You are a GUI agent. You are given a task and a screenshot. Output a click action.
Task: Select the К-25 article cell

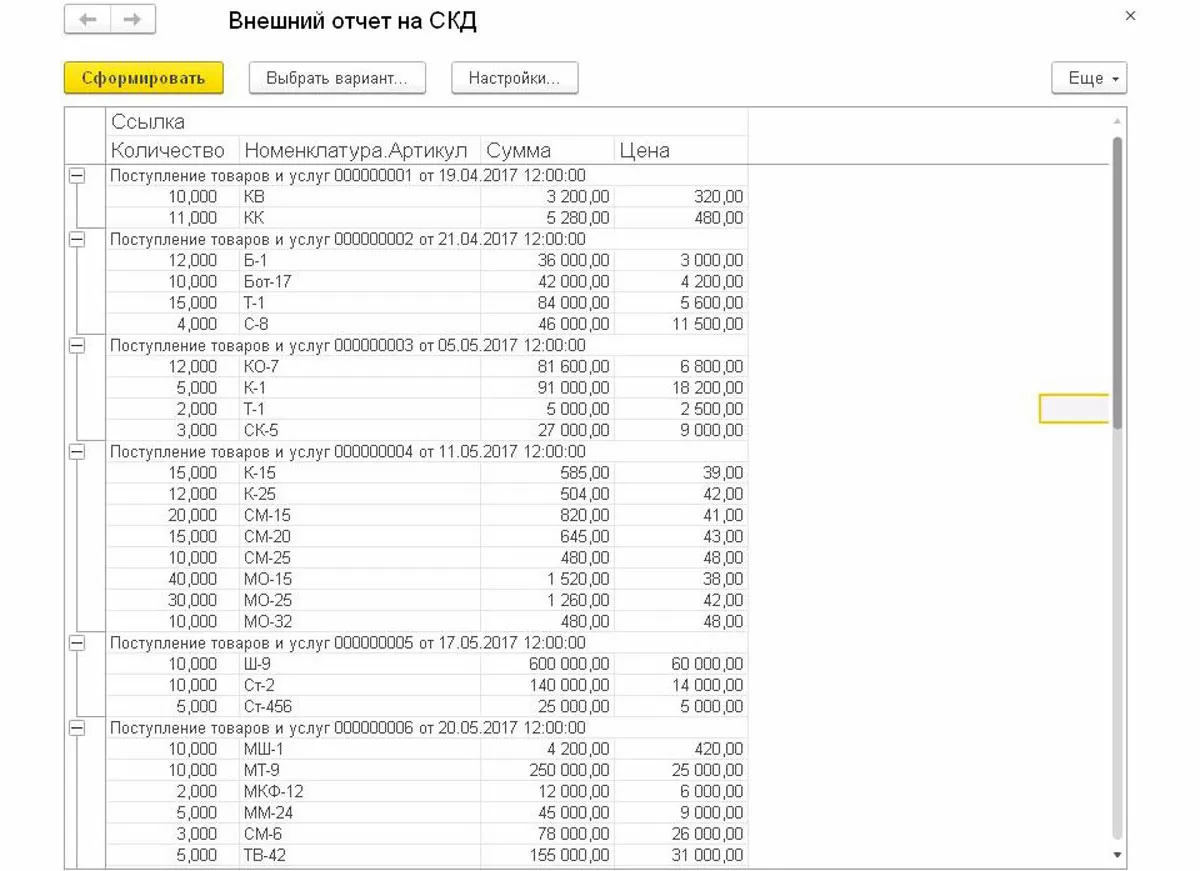(360, 494)
